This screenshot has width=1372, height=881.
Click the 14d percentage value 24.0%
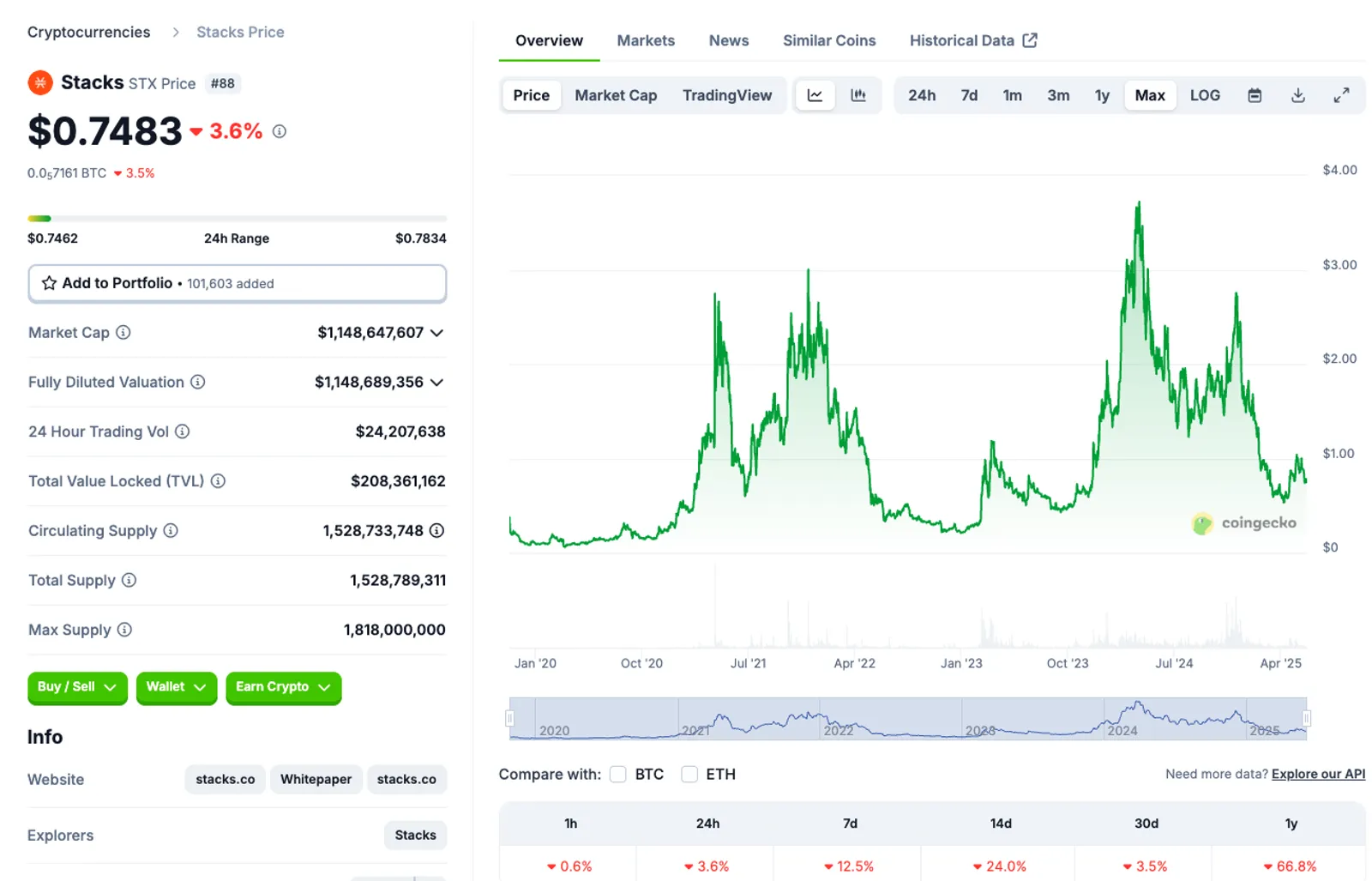(x=1000, y=866)
